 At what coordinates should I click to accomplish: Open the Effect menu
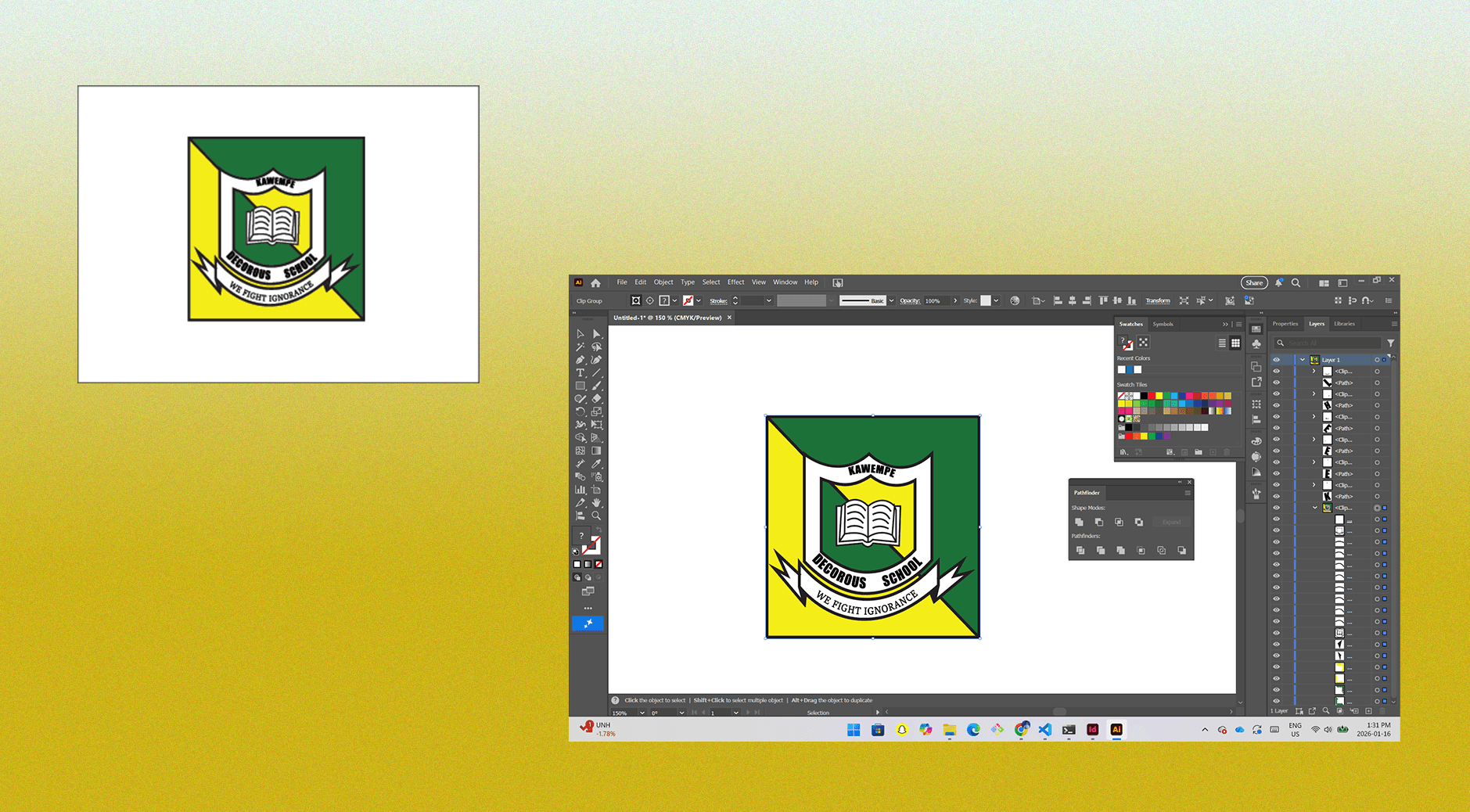[735, 282]
